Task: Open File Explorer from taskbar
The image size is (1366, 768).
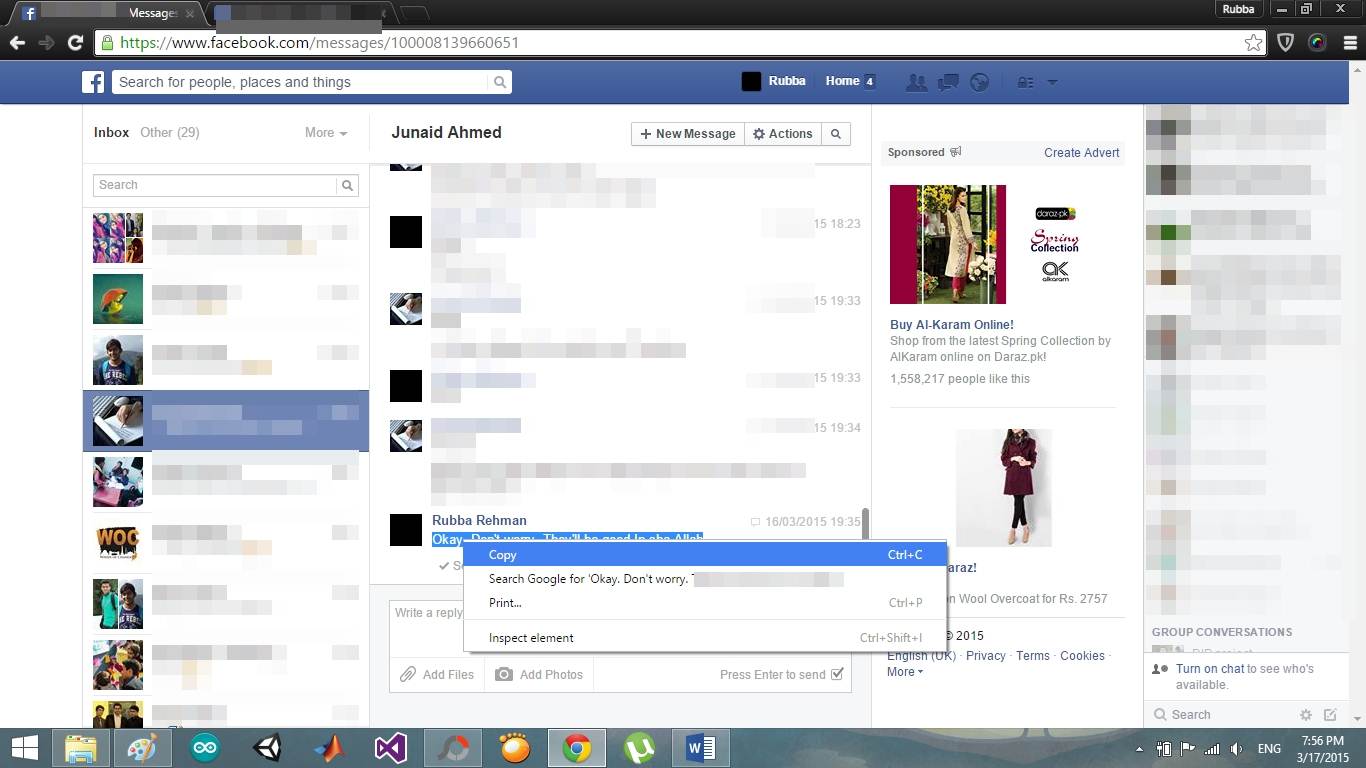Action: pos(81,748)
